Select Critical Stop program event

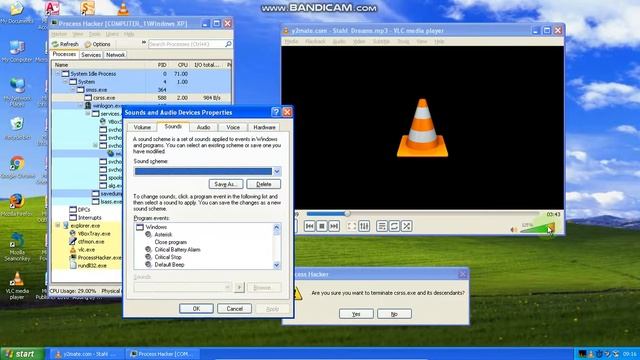[x=168, y=257]
